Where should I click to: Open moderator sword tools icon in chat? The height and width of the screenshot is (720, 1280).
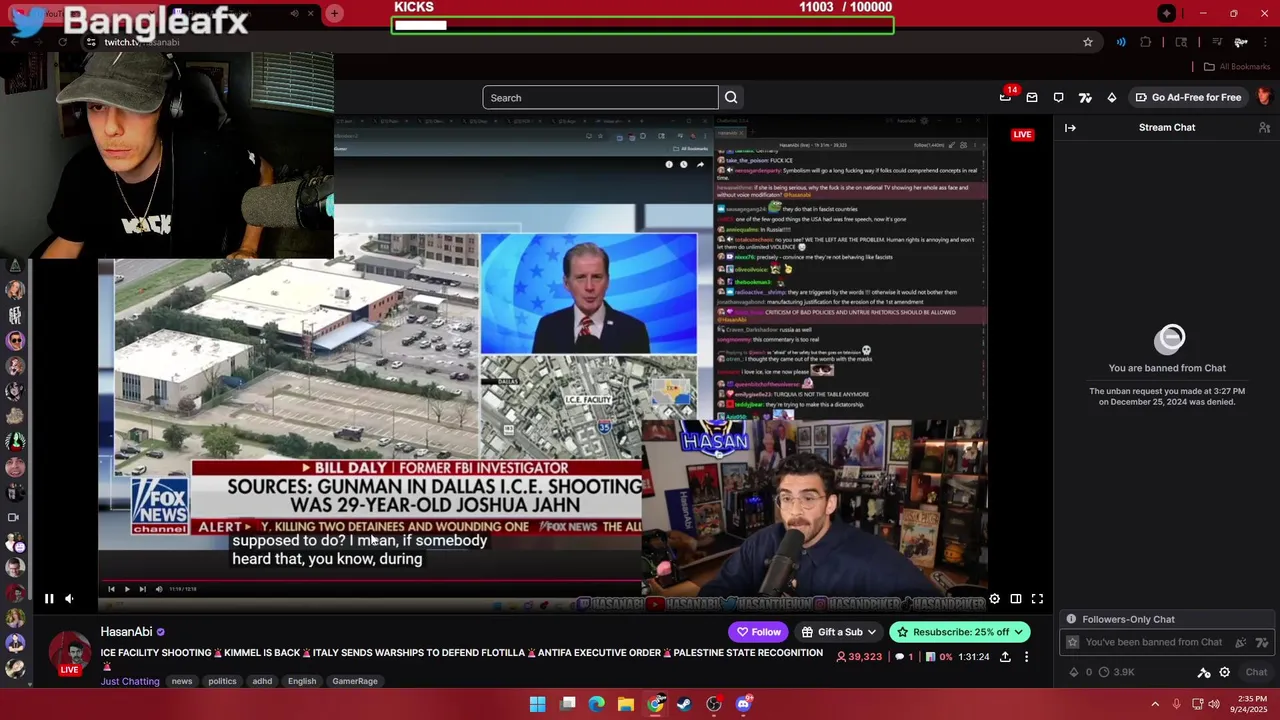click(x=1204, y=672)
